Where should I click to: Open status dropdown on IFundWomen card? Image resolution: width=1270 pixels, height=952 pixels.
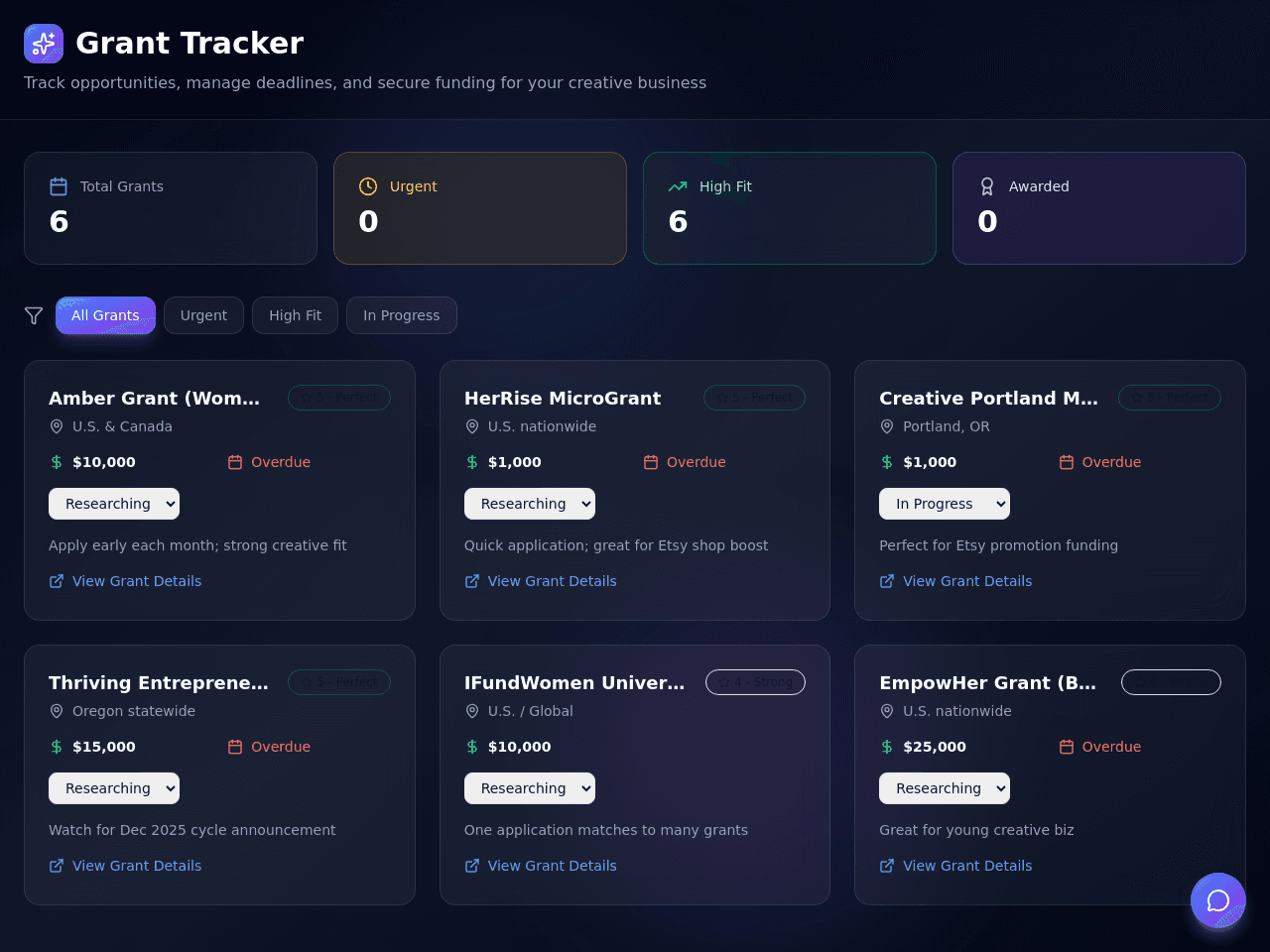[x=530, y=788]
